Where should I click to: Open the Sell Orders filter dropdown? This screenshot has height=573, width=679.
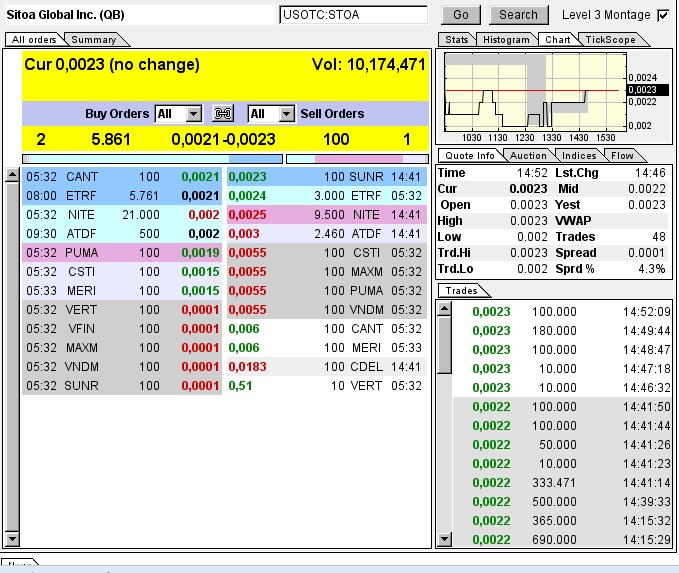point(286,114)
